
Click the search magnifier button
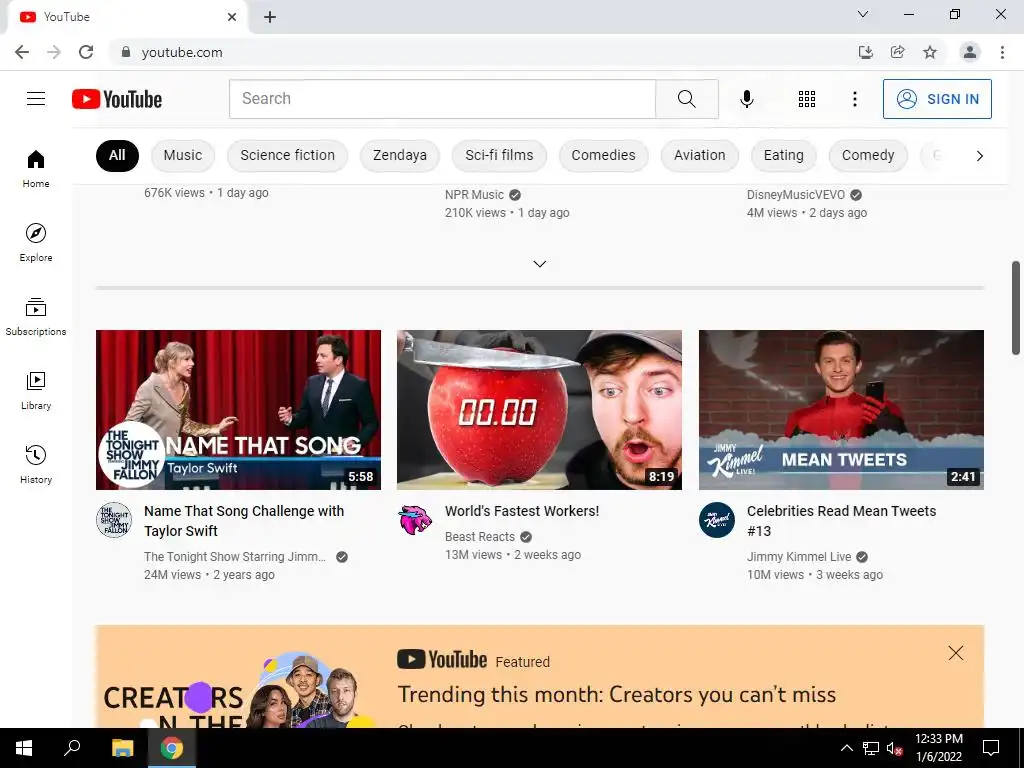tap(686, 99)
